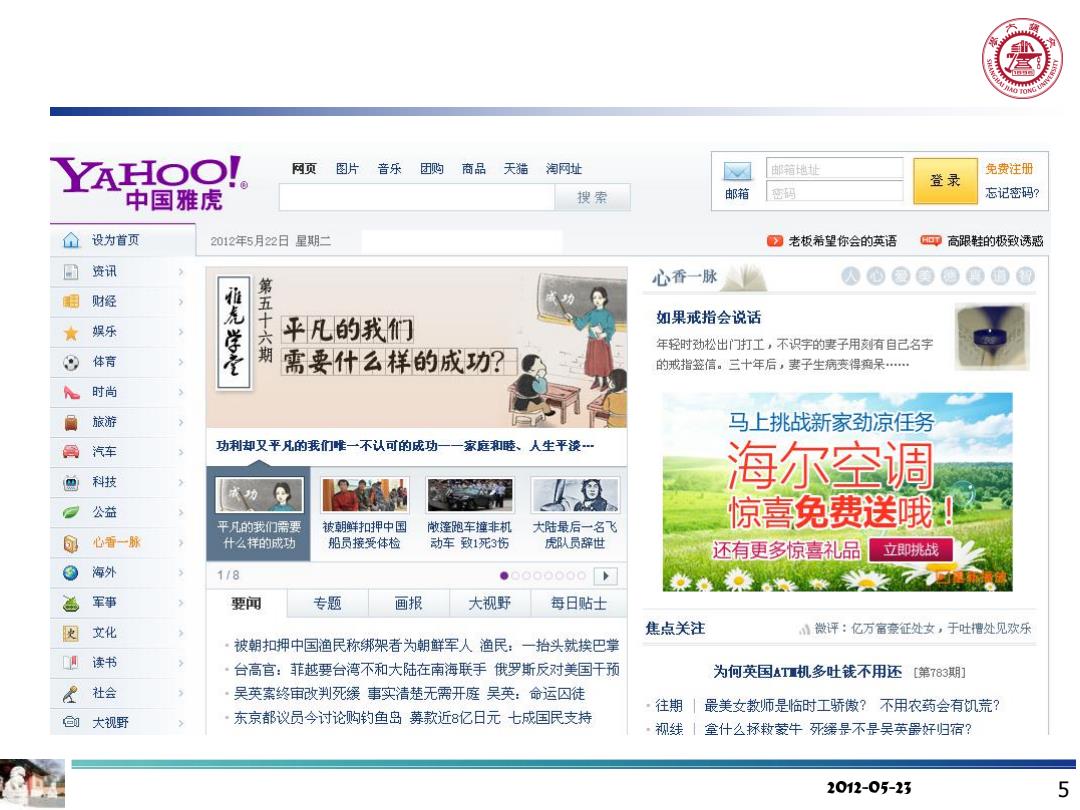1080x810 pixels.
Task: Open the 淘网址 search tab
Action: 563,169
